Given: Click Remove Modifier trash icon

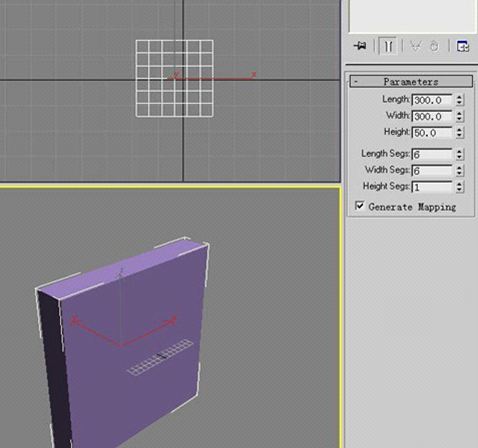Looking at the screenshot, I should coord(434,46).
